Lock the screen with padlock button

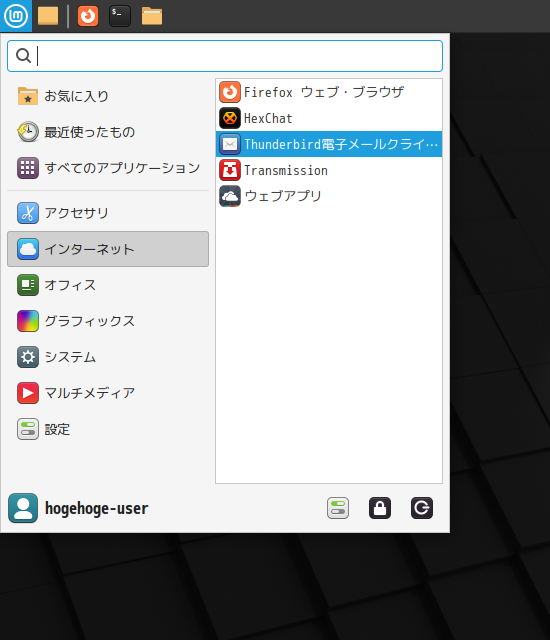click(x=380, y=508)
